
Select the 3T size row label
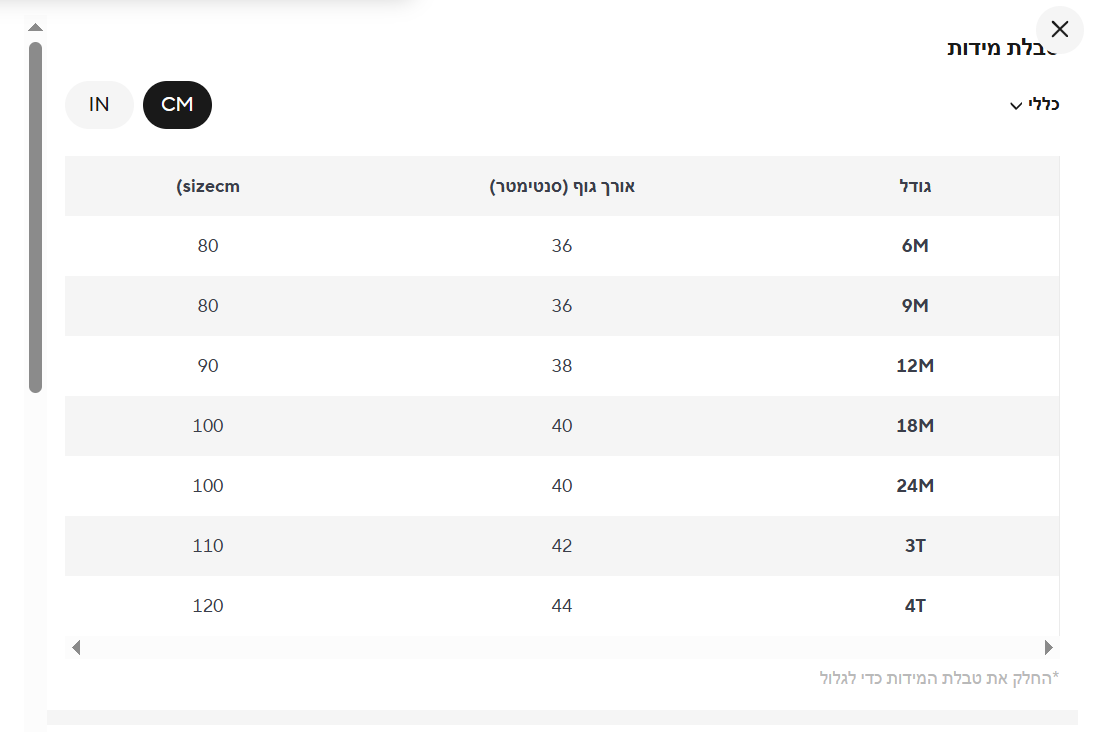(x=915, y=546)
